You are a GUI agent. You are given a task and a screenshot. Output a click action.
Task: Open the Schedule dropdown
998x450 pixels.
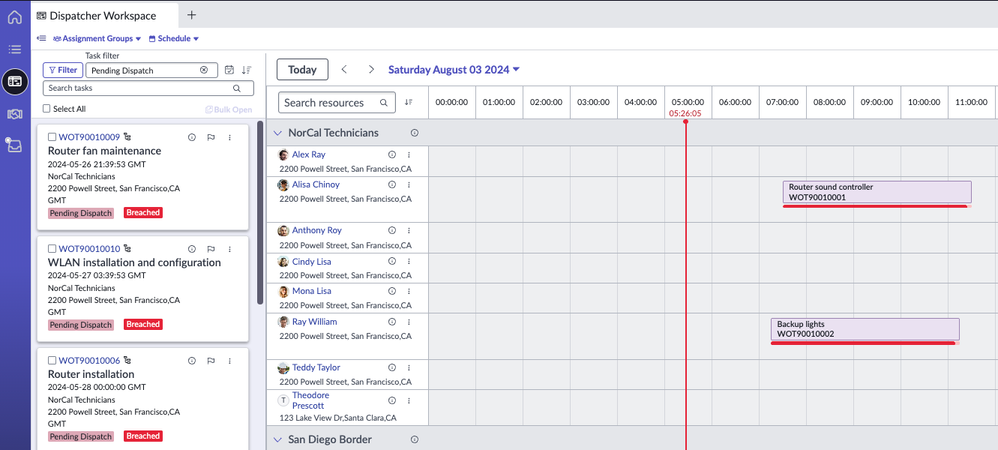[x=174, y=38]
